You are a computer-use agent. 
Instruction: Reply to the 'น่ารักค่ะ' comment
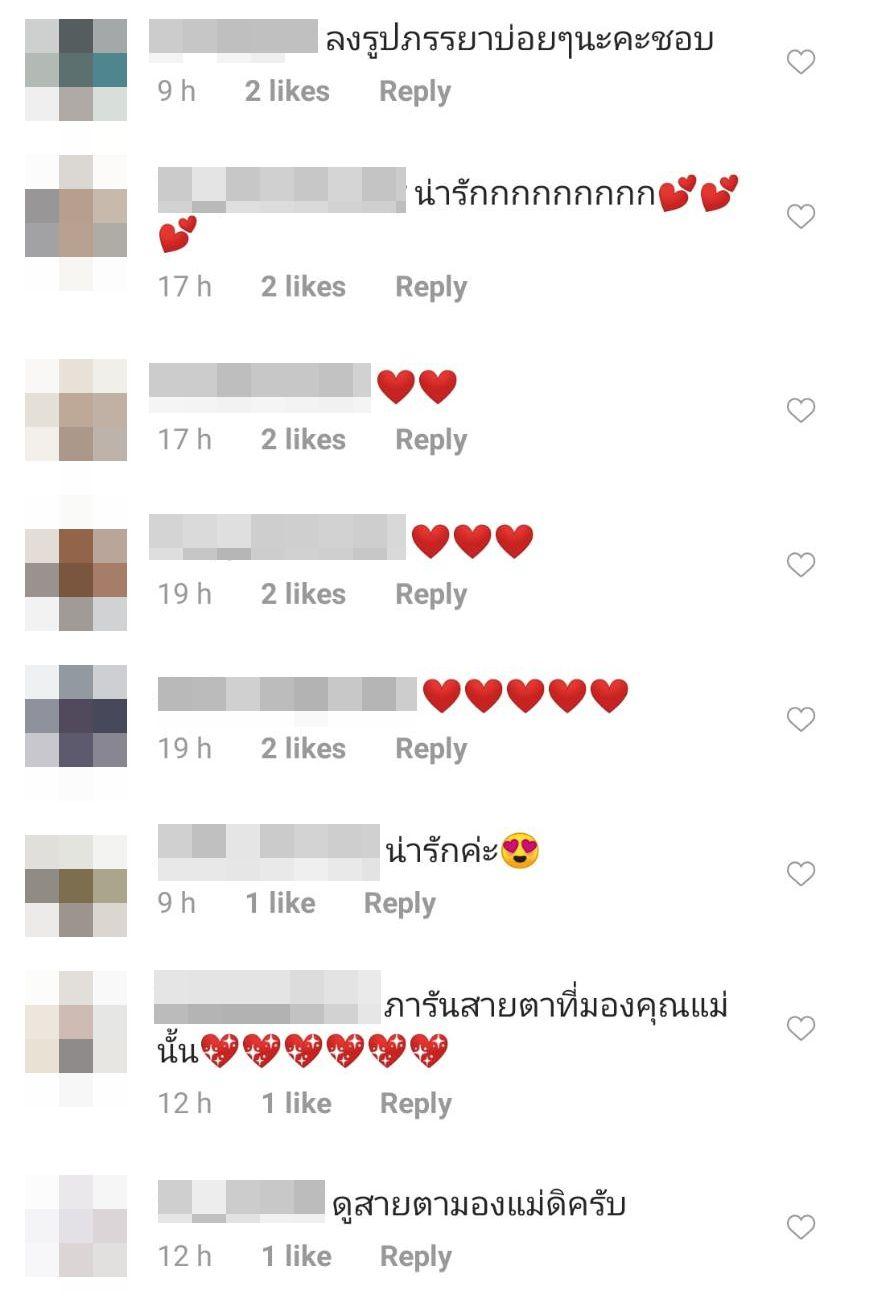point(400,904)
